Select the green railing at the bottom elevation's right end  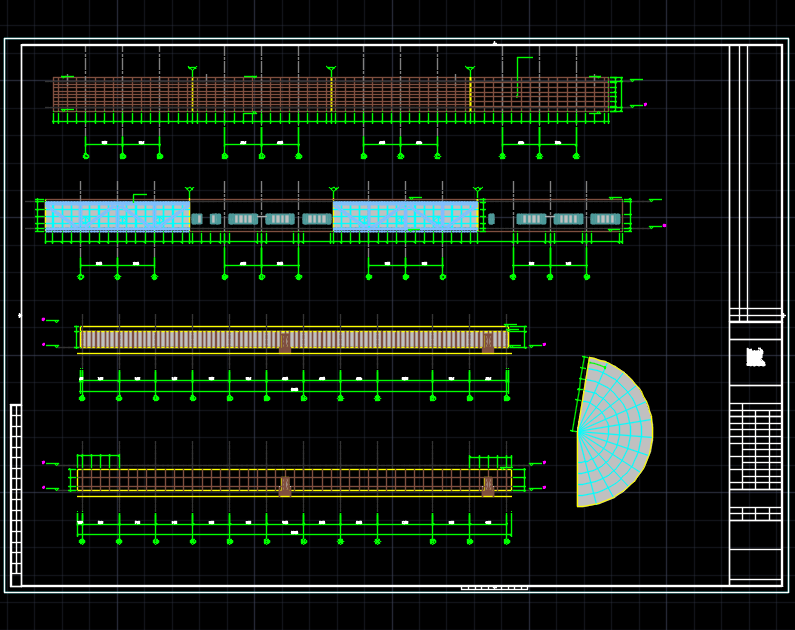pyautogui.click(x=490, y=462)
